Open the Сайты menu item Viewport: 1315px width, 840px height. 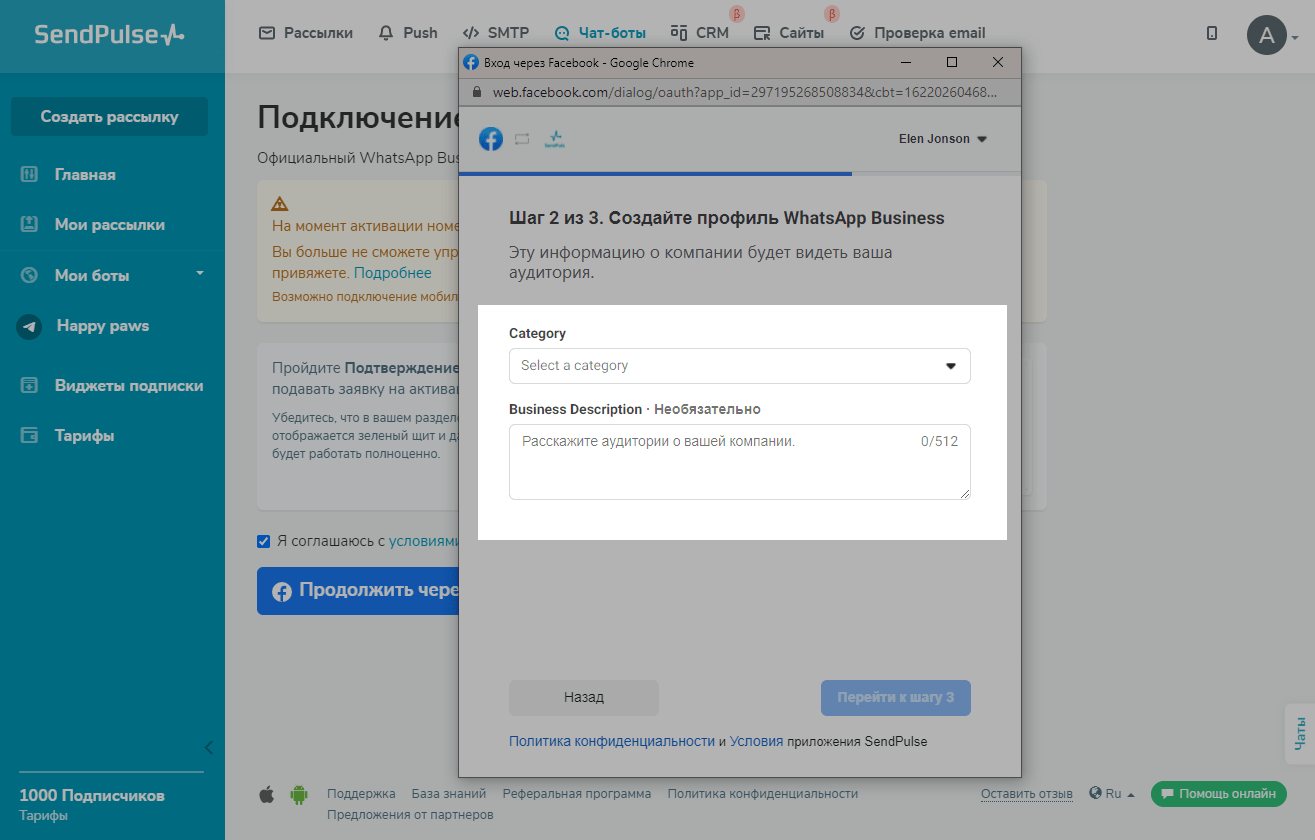click(789, 33)
